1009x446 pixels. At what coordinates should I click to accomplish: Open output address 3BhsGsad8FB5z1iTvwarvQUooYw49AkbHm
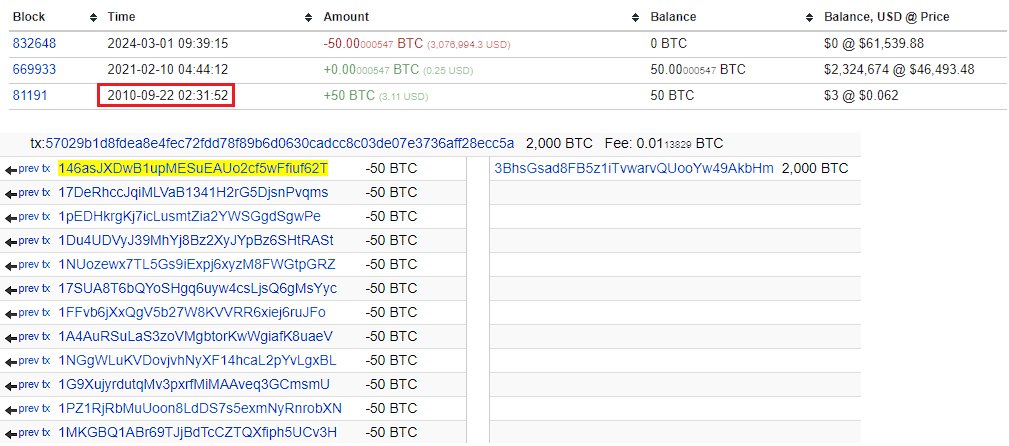point(634,168)
